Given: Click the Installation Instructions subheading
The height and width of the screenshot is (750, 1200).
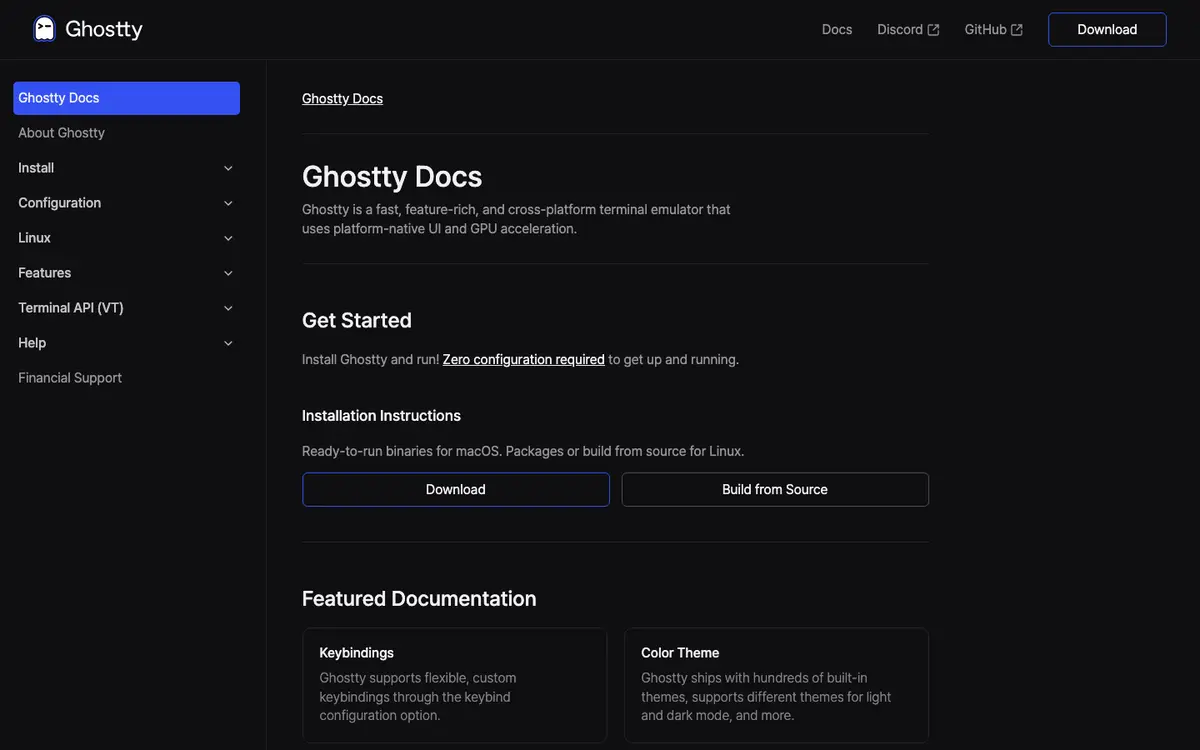Looking at the screenshot, I should click(381, 415).
